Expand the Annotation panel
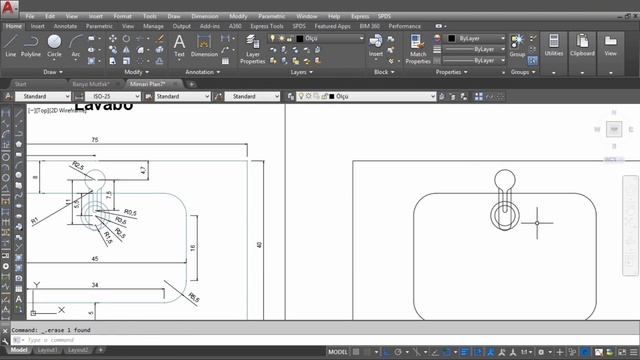Image resolution: width=640 pixels, height=360 pixels. (x=202, y=72)
